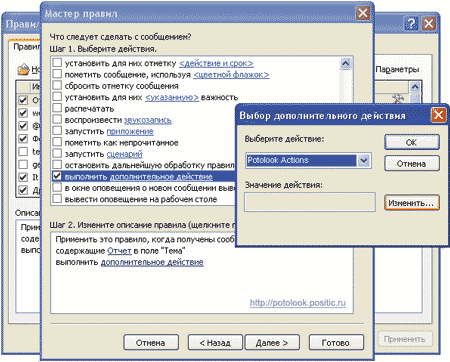Open the 'цветной флажок' link
Image resolution: width=450 pixels, height=362 pixels.
(231, 75)
